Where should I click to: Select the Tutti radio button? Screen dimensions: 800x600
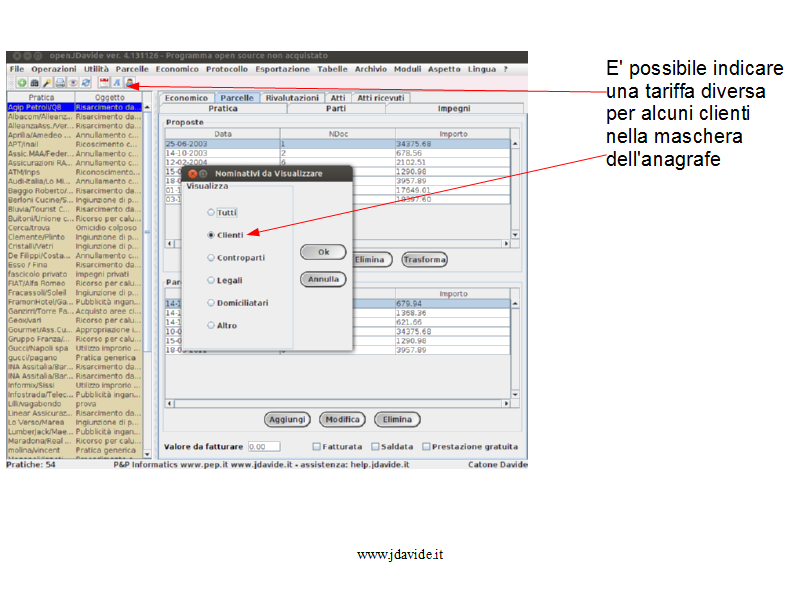click(x=211, y=212)
